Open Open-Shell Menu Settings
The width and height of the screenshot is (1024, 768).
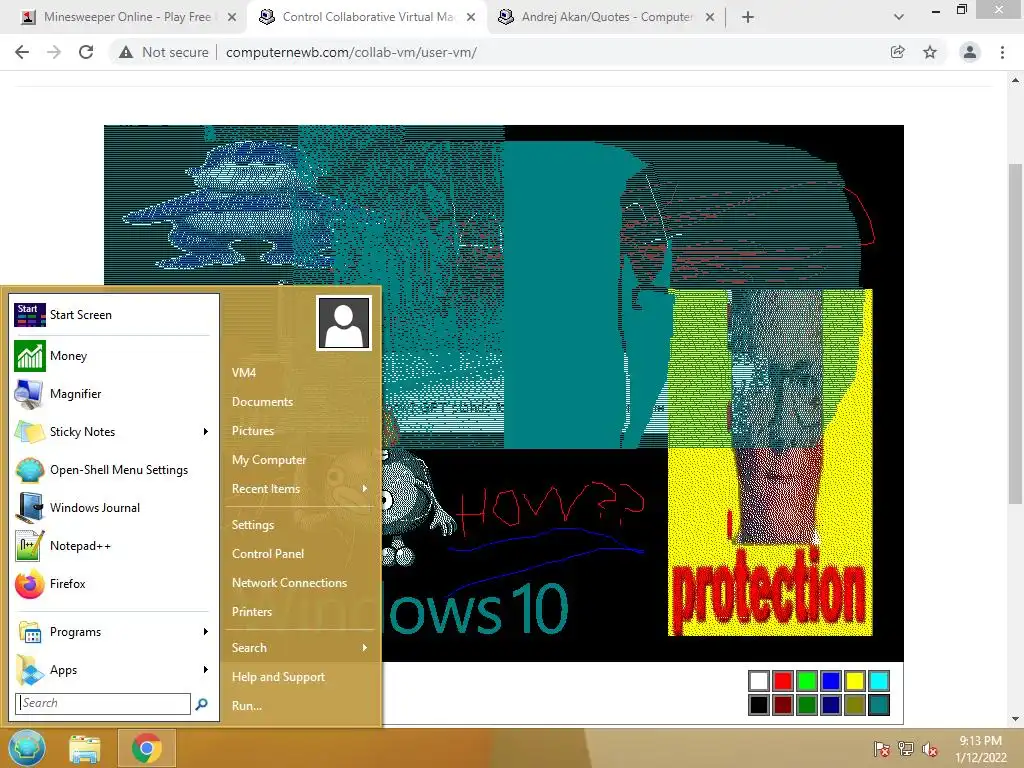(114, 470)
